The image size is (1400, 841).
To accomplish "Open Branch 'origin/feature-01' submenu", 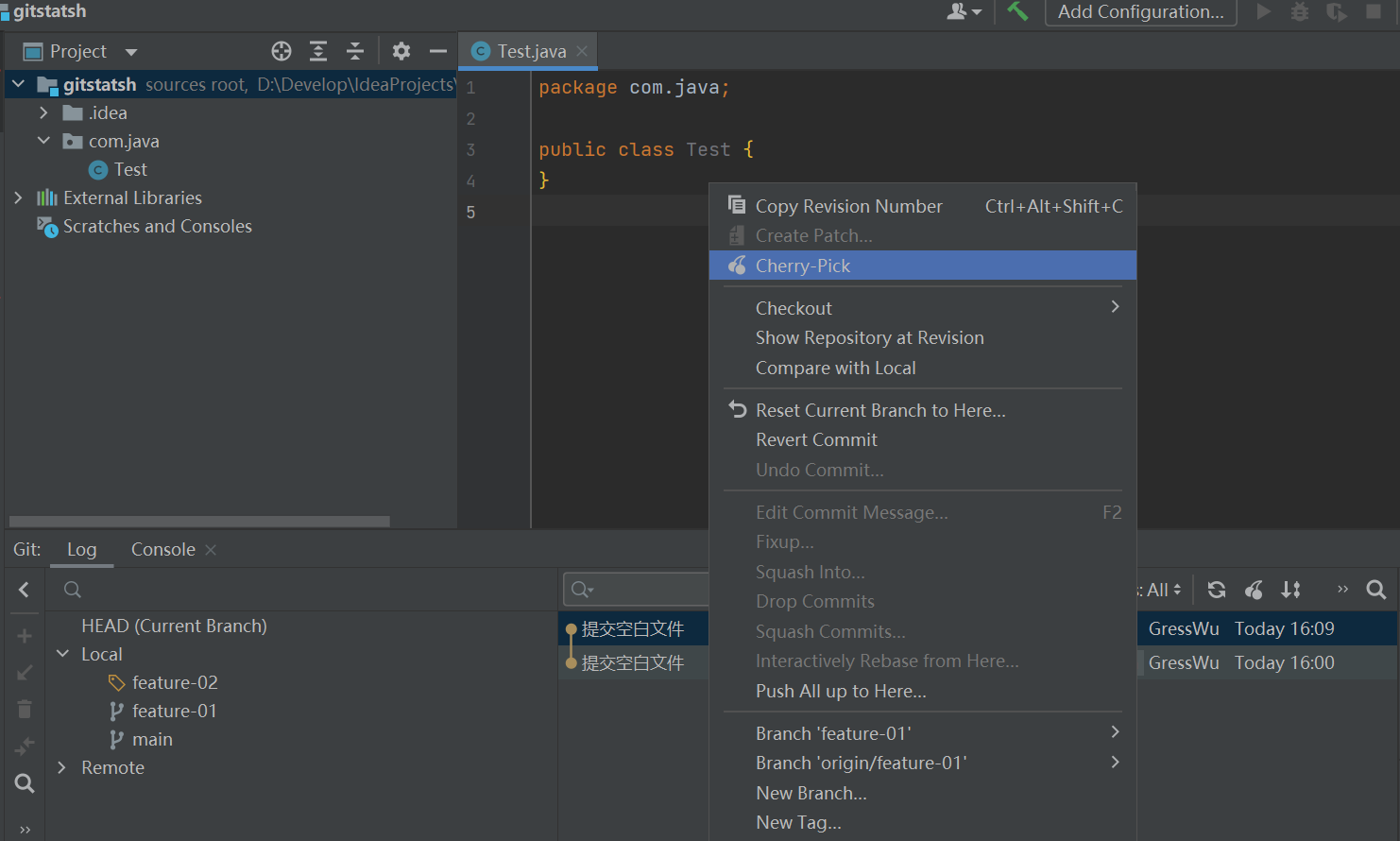I will 922,763.
